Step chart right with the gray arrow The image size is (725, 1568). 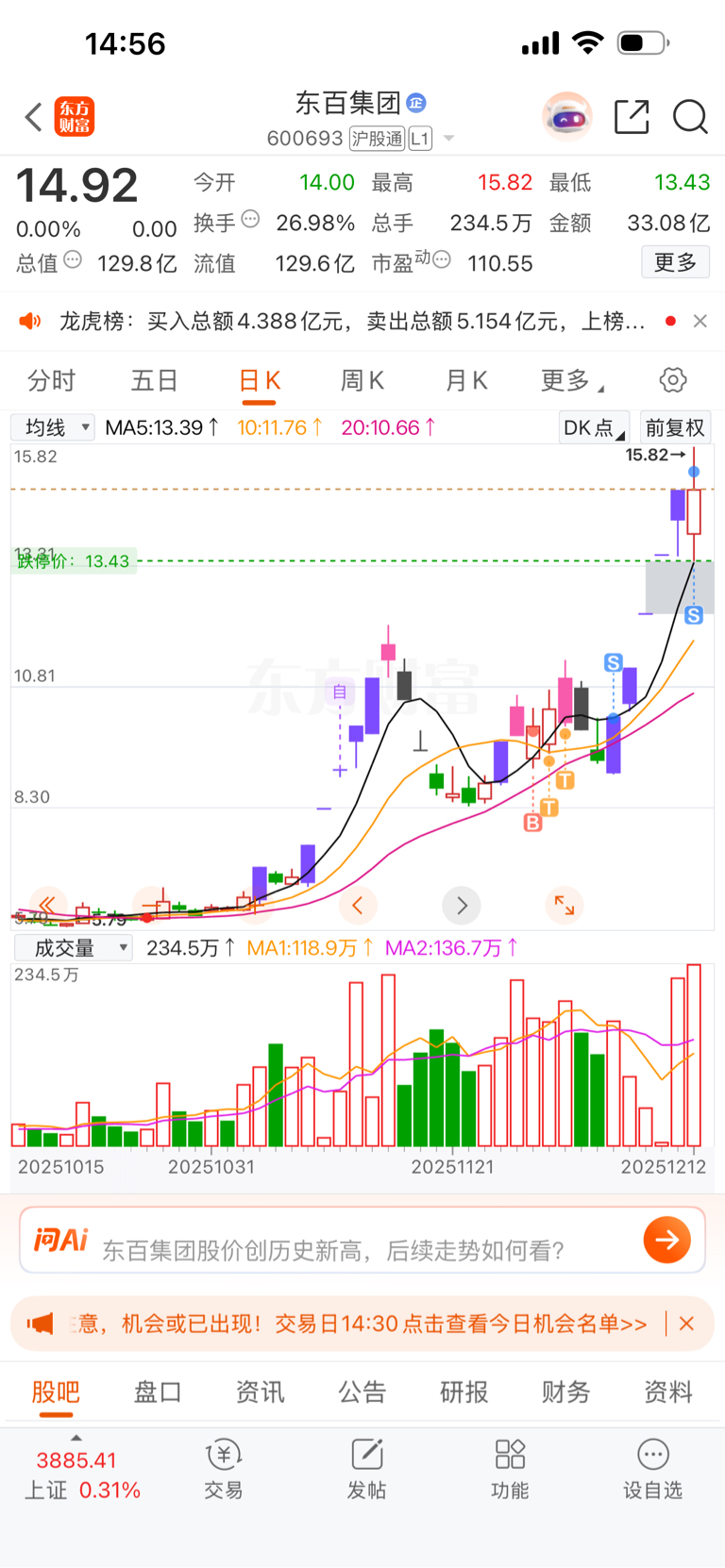tap(462, 906)
